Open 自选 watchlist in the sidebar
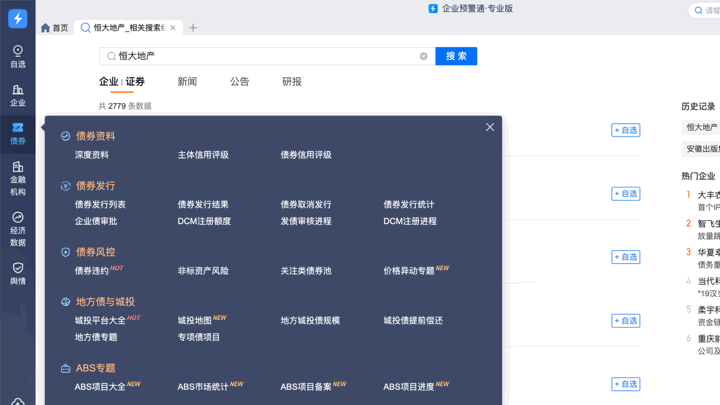Screen dimensions: 720x405 click(x=17, y=56)
